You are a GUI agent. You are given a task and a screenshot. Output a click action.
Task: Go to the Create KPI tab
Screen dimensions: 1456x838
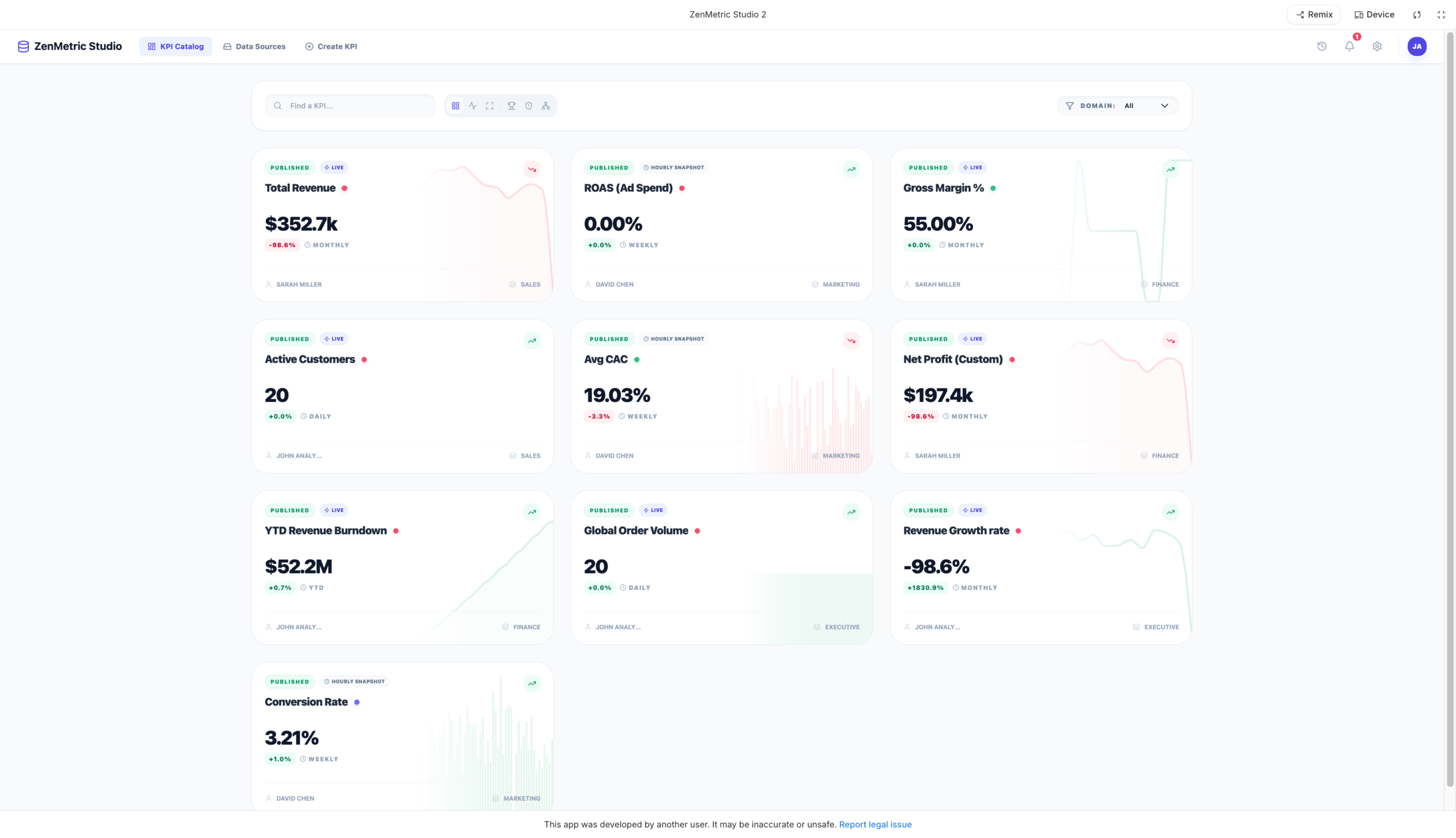click(331, 47)
